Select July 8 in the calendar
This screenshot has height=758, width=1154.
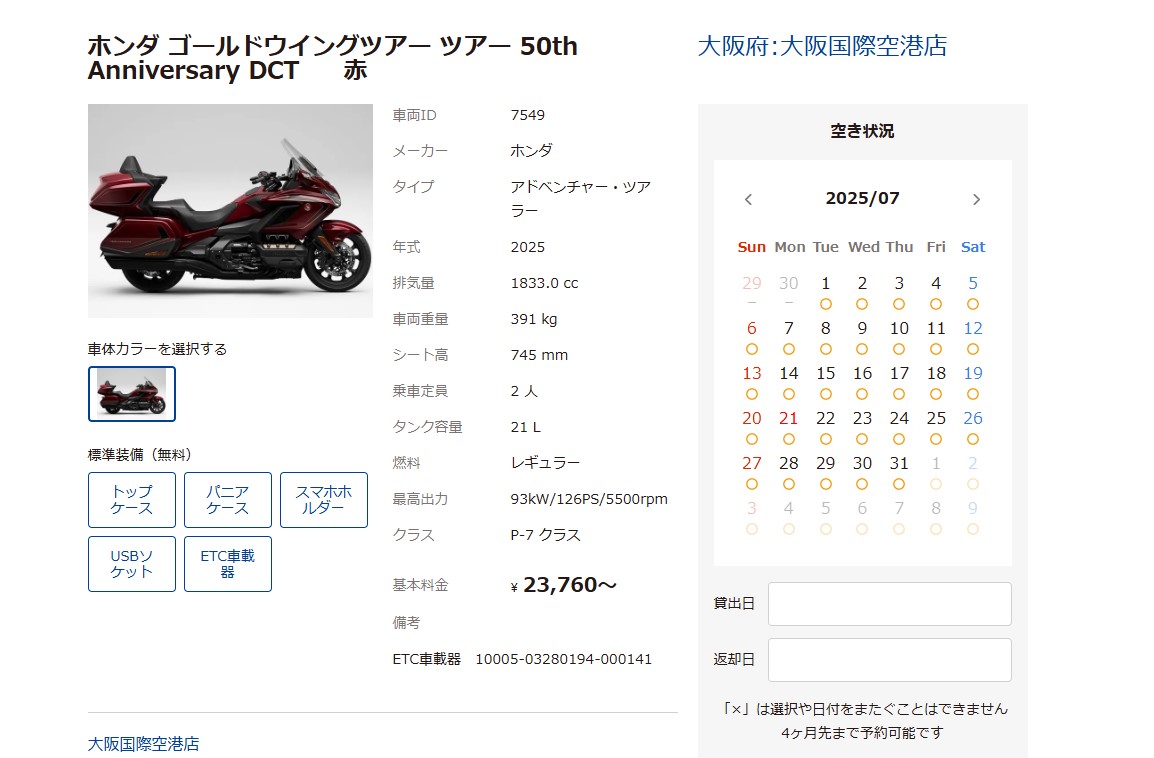(x=826, y=337)
